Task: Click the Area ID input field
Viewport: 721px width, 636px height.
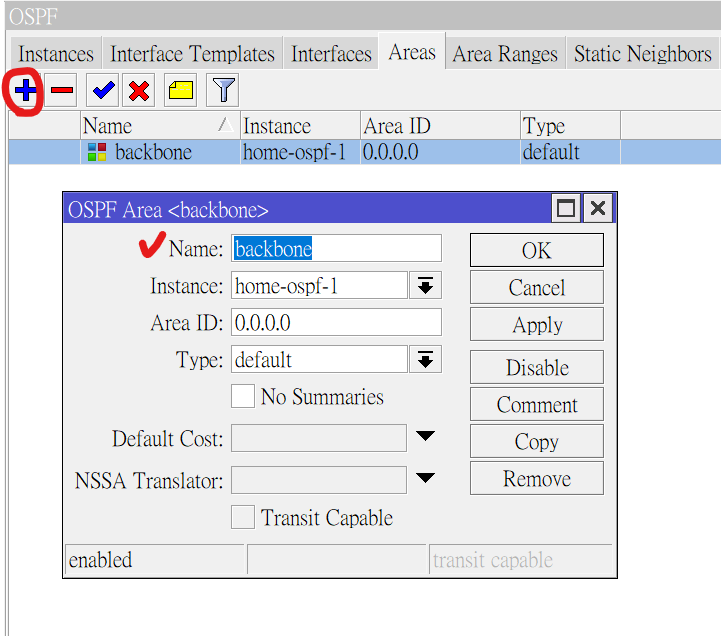Action: tap(336, 322)
